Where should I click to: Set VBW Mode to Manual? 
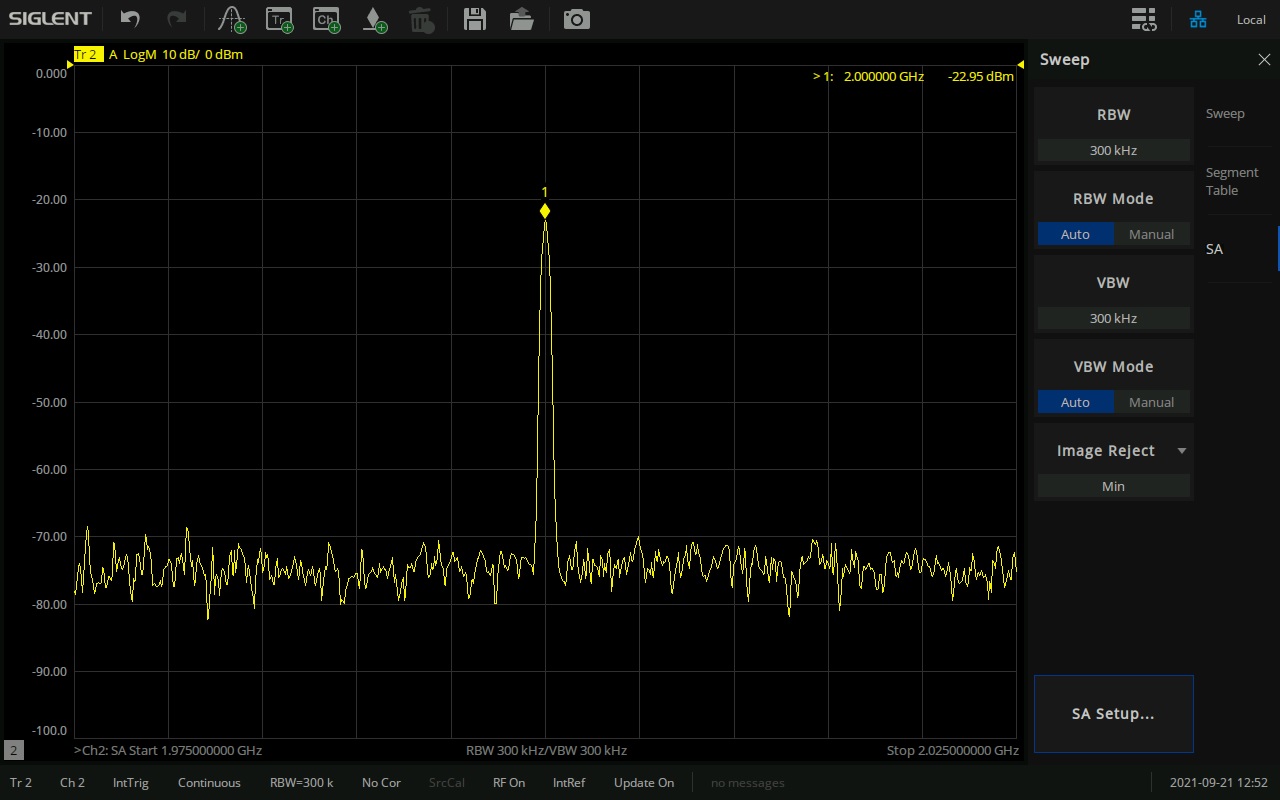1151,402
